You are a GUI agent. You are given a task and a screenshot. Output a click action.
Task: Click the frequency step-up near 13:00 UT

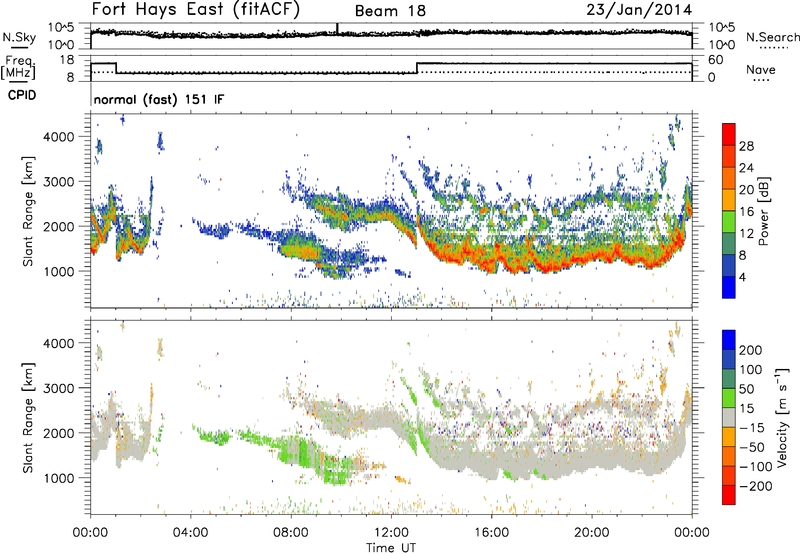(417, 68)
